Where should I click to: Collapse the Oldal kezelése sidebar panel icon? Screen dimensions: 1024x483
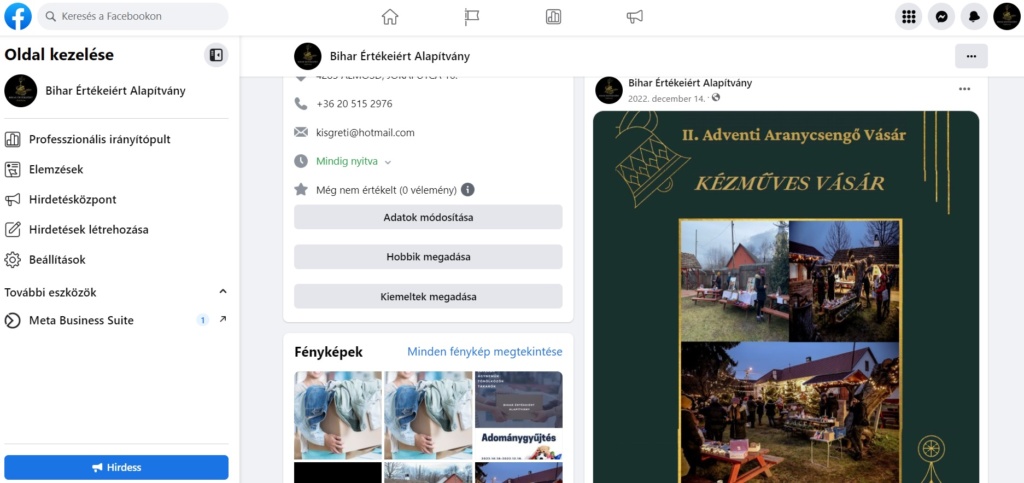coord(216,55)
